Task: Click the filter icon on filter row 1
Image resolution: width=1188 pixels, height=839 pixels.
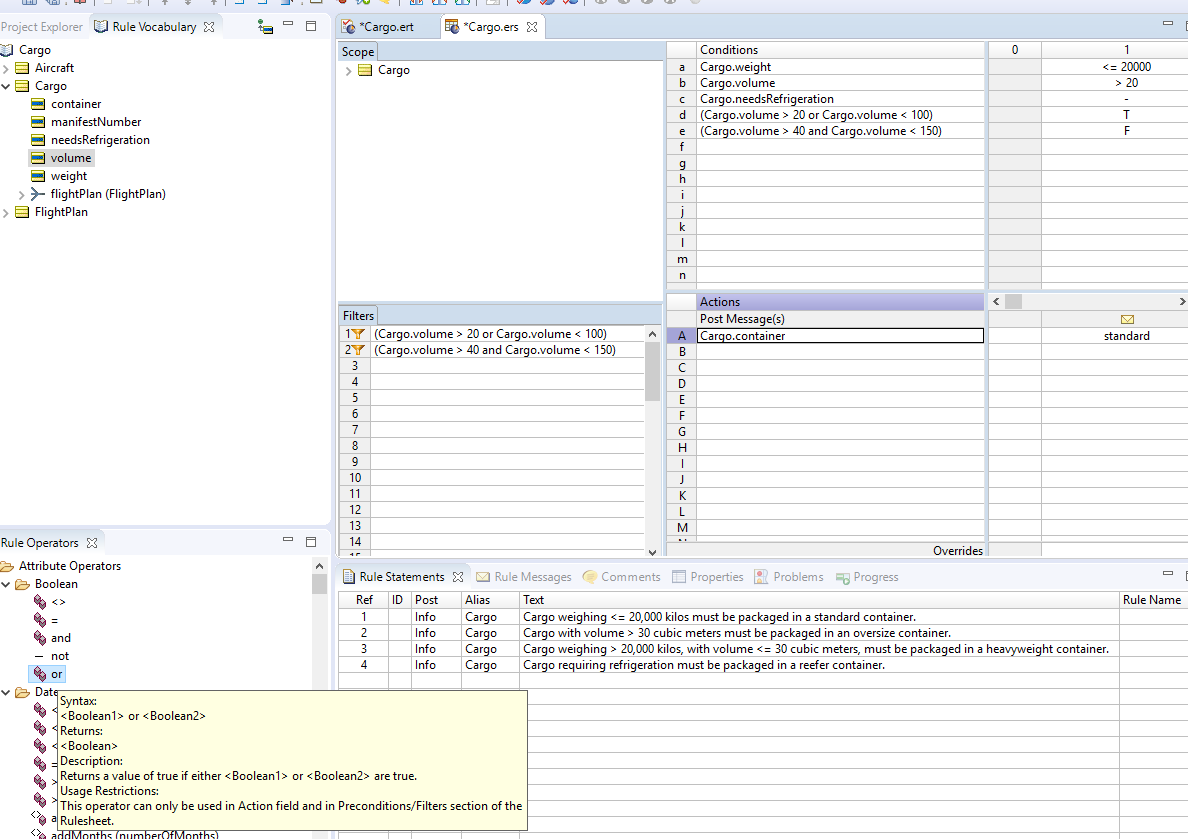Action: coord(358,334)
